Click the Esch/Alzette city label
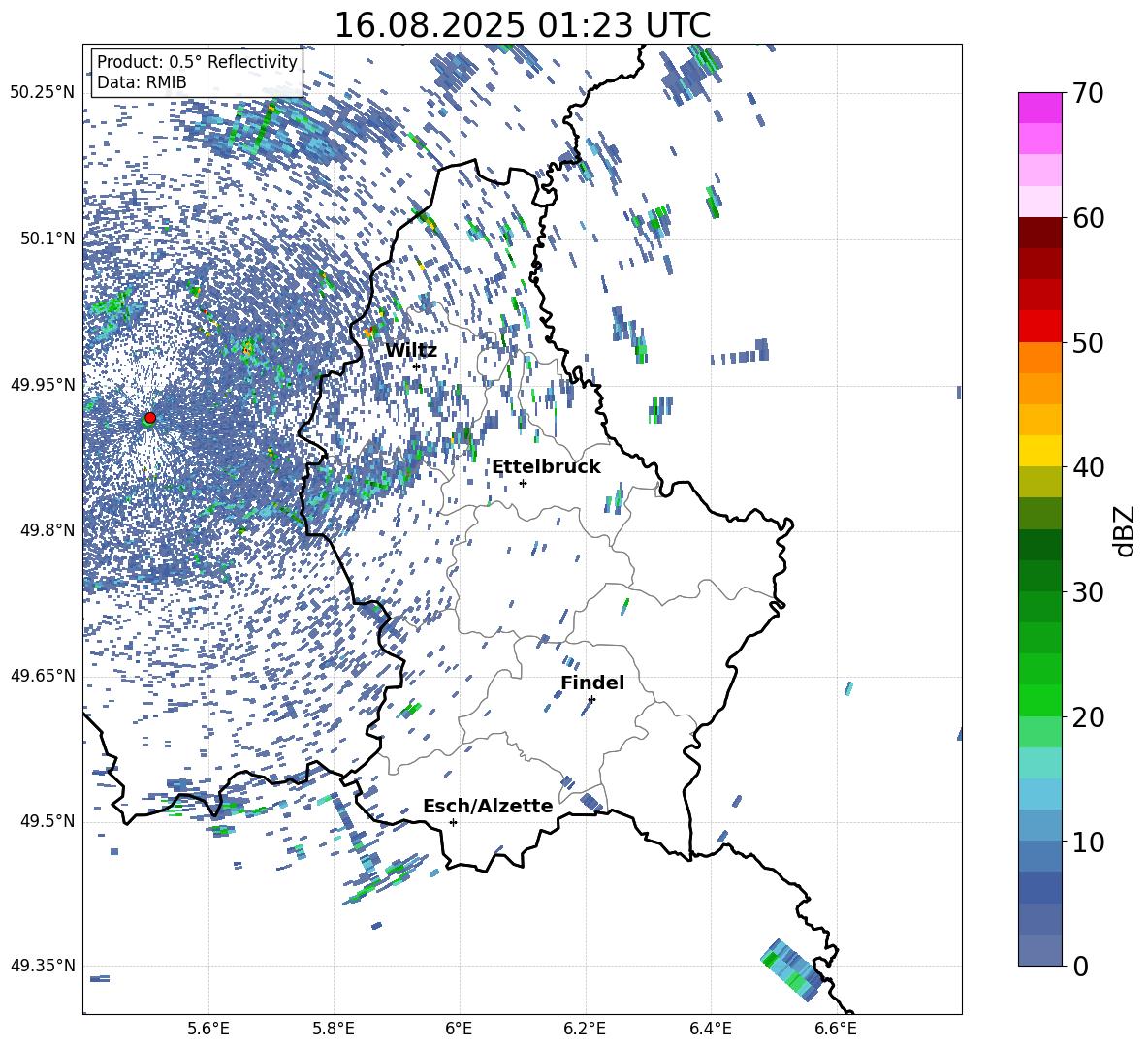Image resolution: width=1148 pixels, height=1048 pixels. point(488,805)
